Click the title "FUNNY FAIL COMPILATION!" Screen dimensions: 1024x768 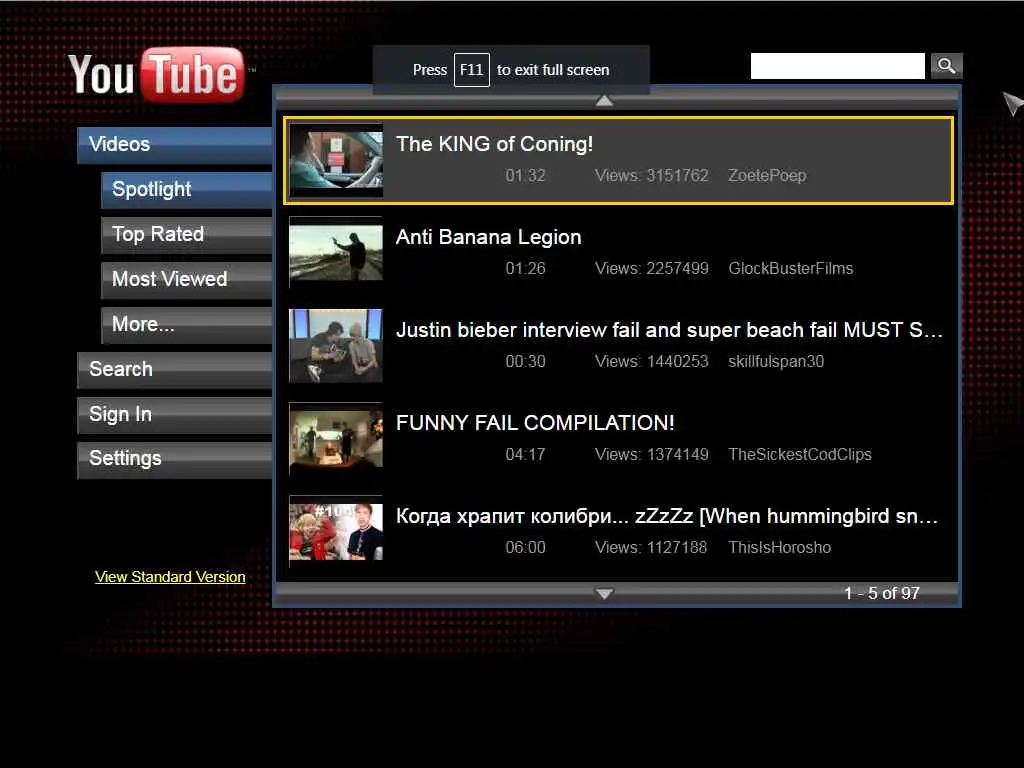535,423
